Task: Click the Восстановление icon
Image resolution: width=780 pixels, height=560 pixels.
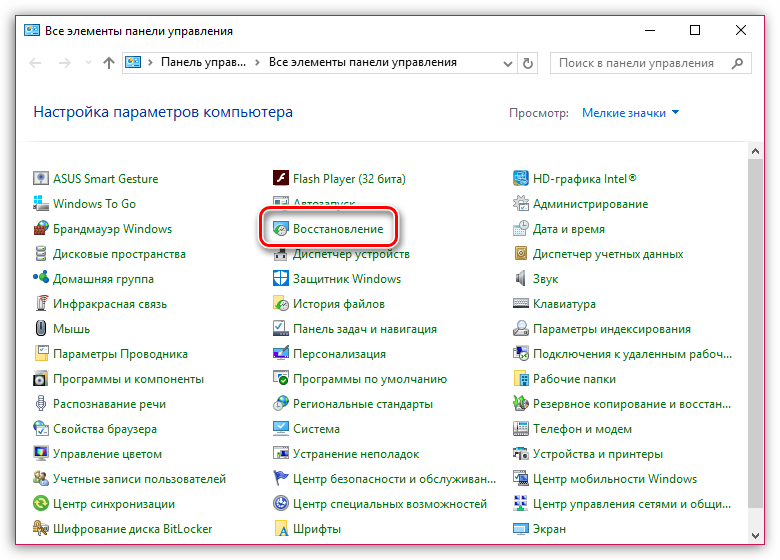Action: pos(281,229)
